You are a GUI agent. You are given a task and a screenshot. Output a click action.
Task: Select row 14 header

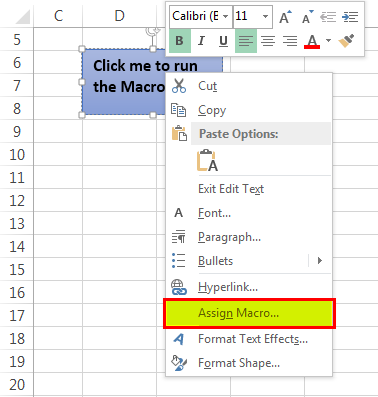(17, 247)
